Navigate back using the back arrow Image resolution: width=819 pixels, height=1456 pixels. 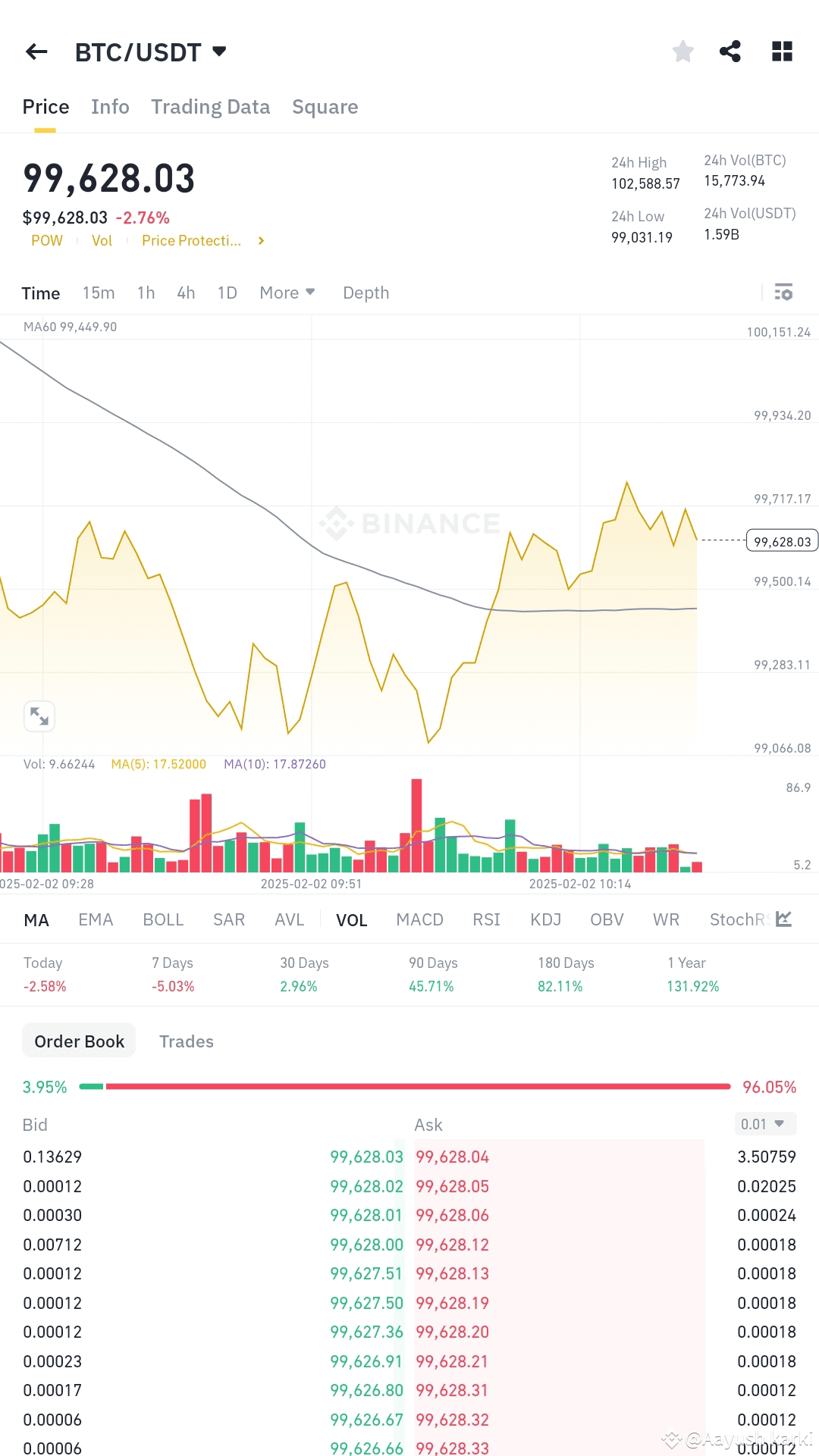pyautogui.click(x=36, y=51)
